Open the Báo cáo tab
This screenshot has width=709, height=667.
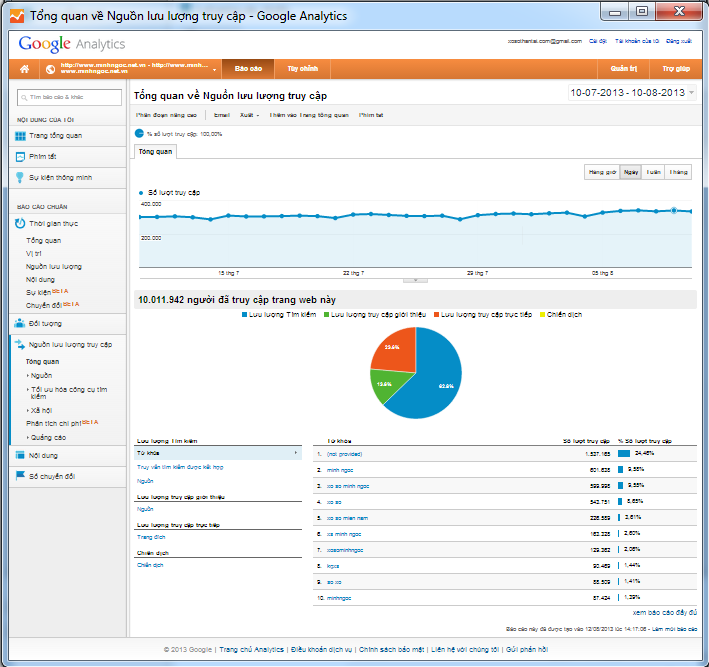coord(248,69)
